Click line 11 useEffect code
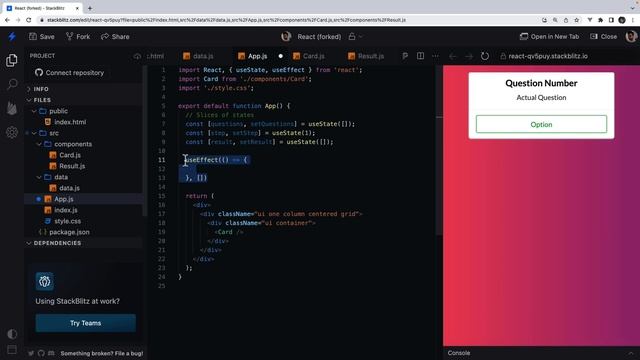The height and width of the screenshot is (360, 640). (x=216, y=160)
